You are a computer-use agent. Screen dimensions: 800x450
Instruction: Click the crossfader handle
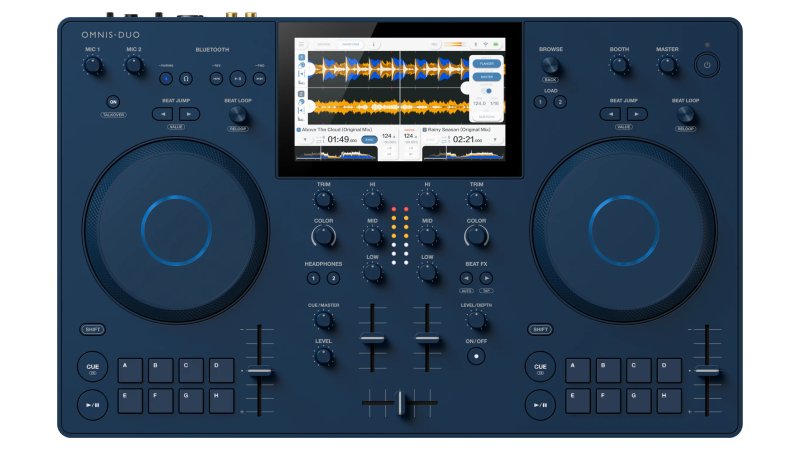(399, 402)
